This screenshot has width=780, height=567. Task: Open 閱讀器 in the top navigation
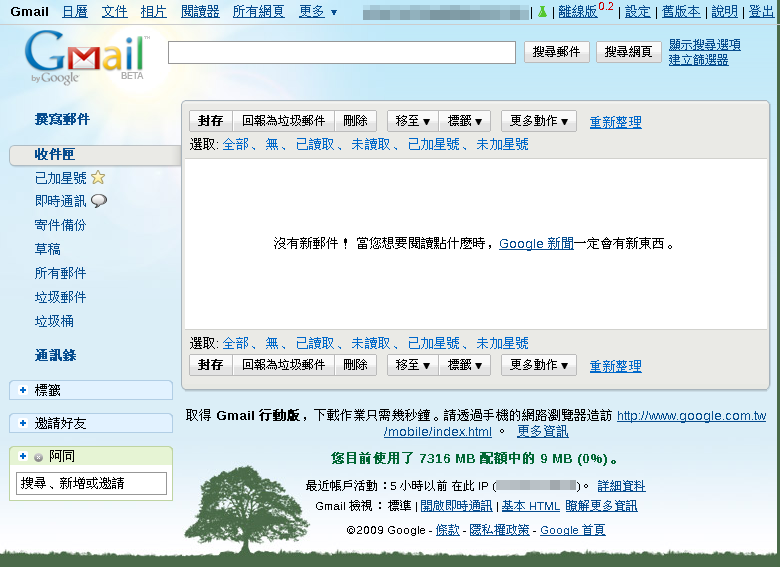(x=200, y=11)
